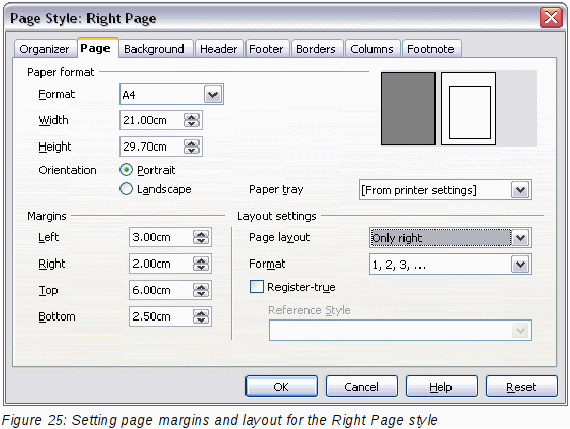Decrease Height spinner down arrow
Screen dimensions: 570x429
[x=192, y=151]
